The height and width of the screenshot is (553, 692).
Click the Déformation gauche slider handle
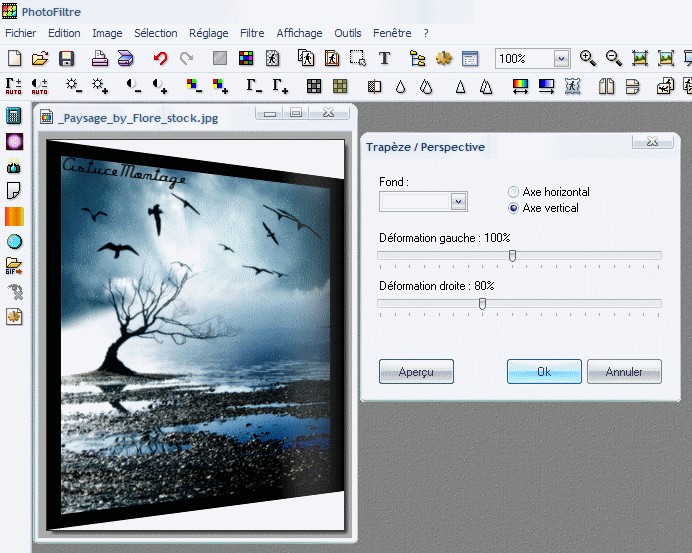point(512,255)
